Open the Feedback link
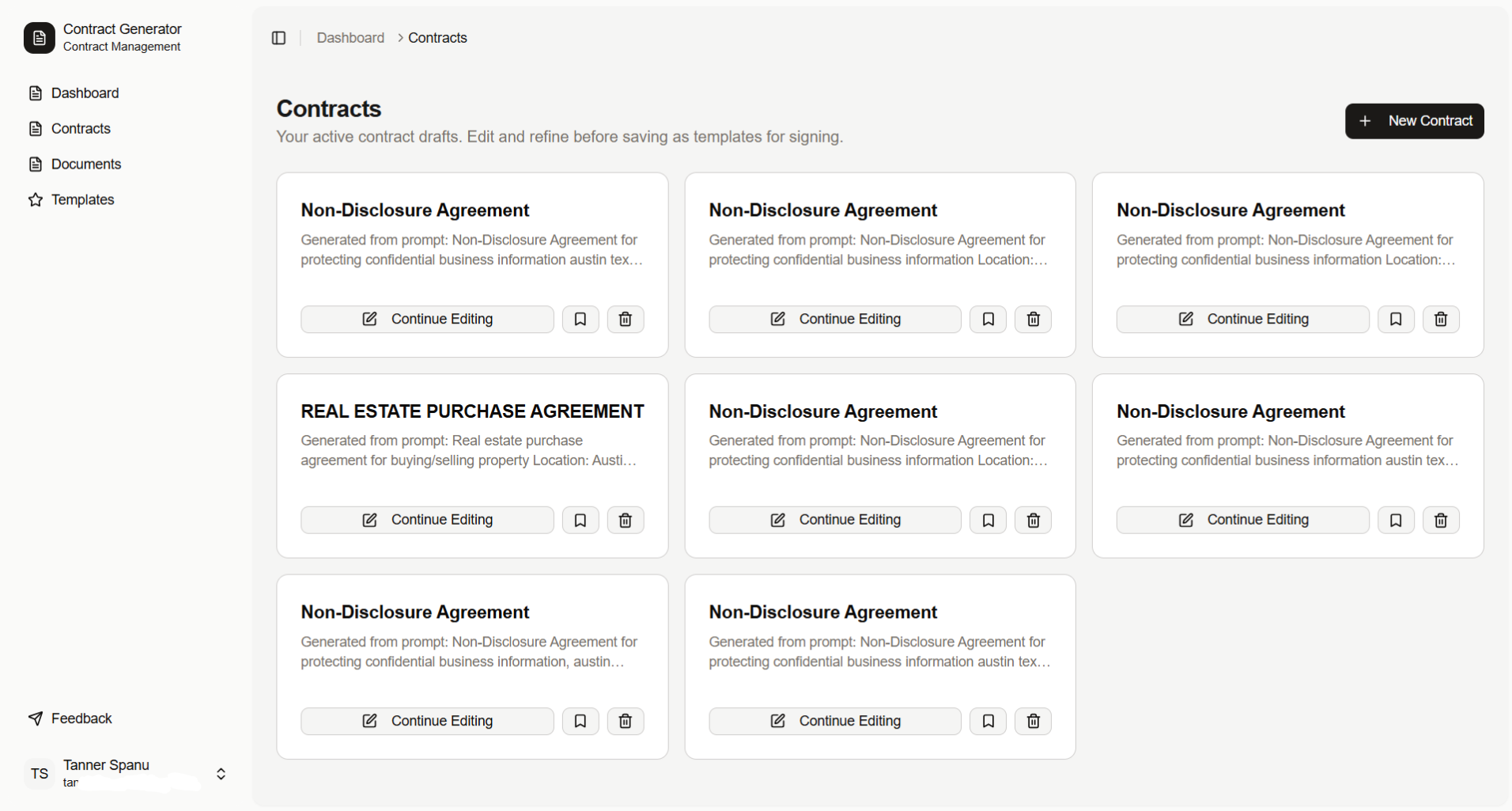The width and height of the screenshot is (1512, 811). [81, 718]
